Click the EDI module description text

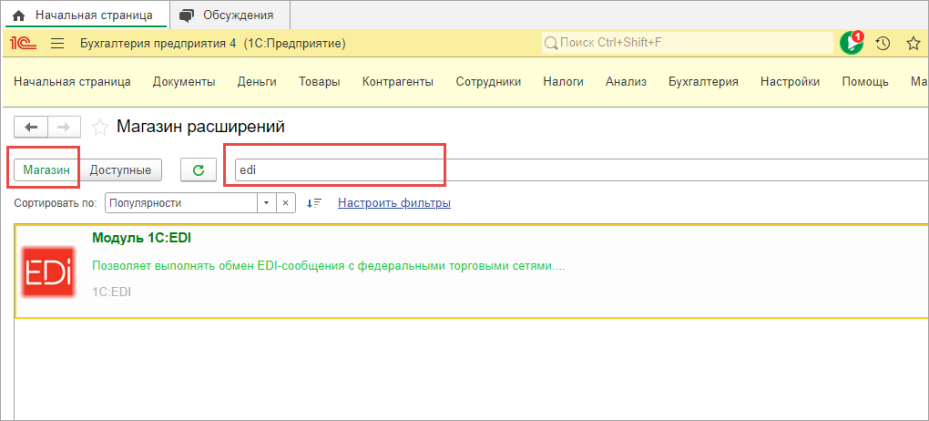pyautogui.click(x=329, y=266)
